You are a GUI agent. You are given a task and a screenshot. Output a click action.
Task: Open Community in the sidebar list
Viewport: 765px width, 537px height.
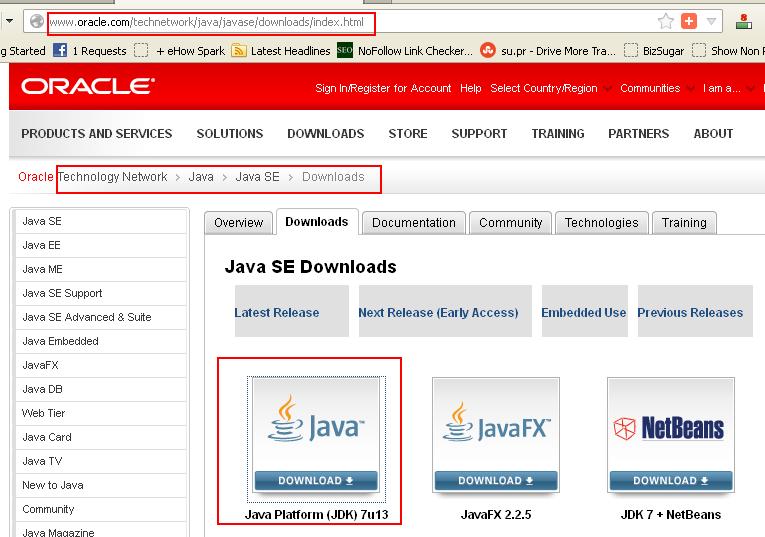pyautogui.click(x=101, y=509)
